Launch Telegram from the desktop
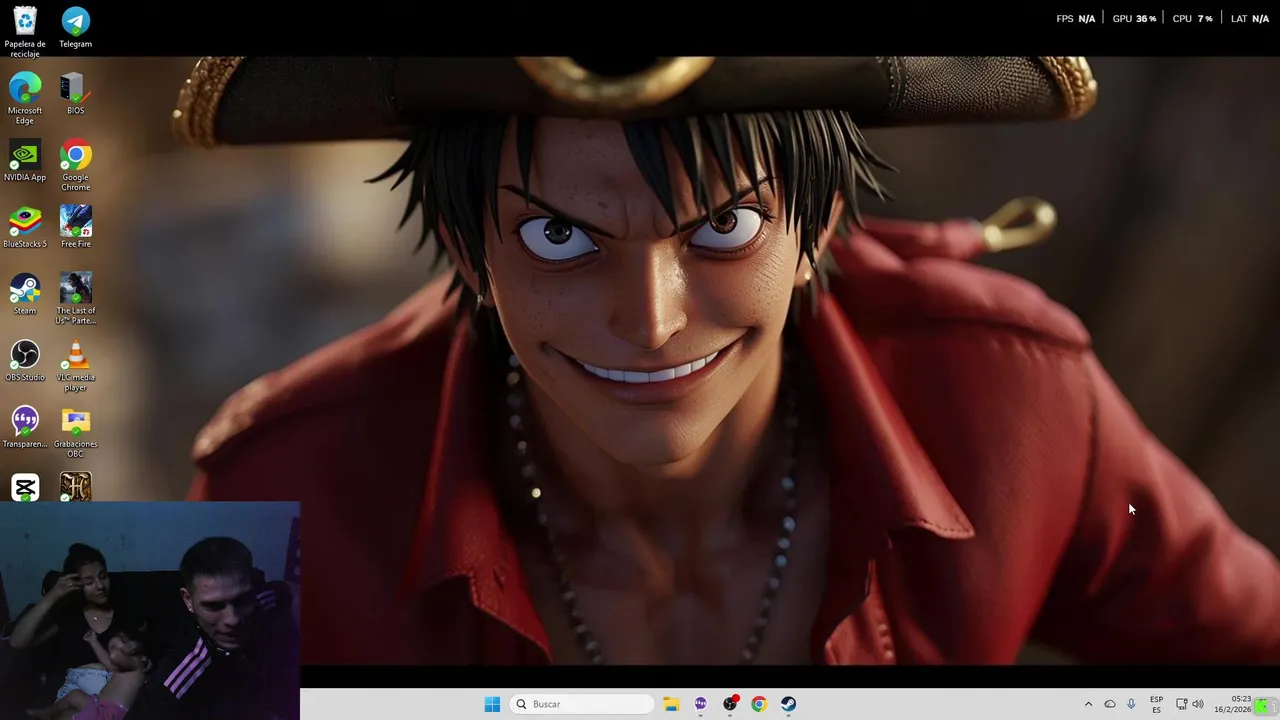Screen dimensions: 1280x720 [x=76, y=27]
